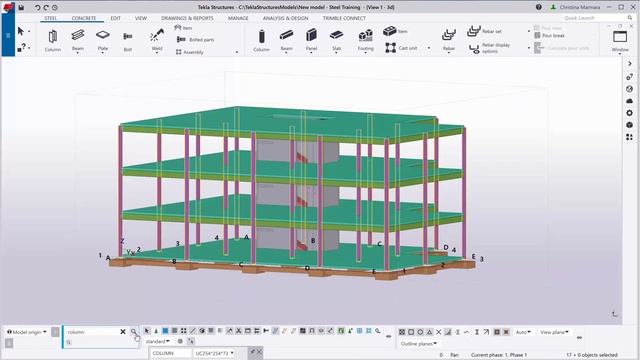640x360 pixels.
Task: Open the Model origin dropdown
Action: point(27,332)
